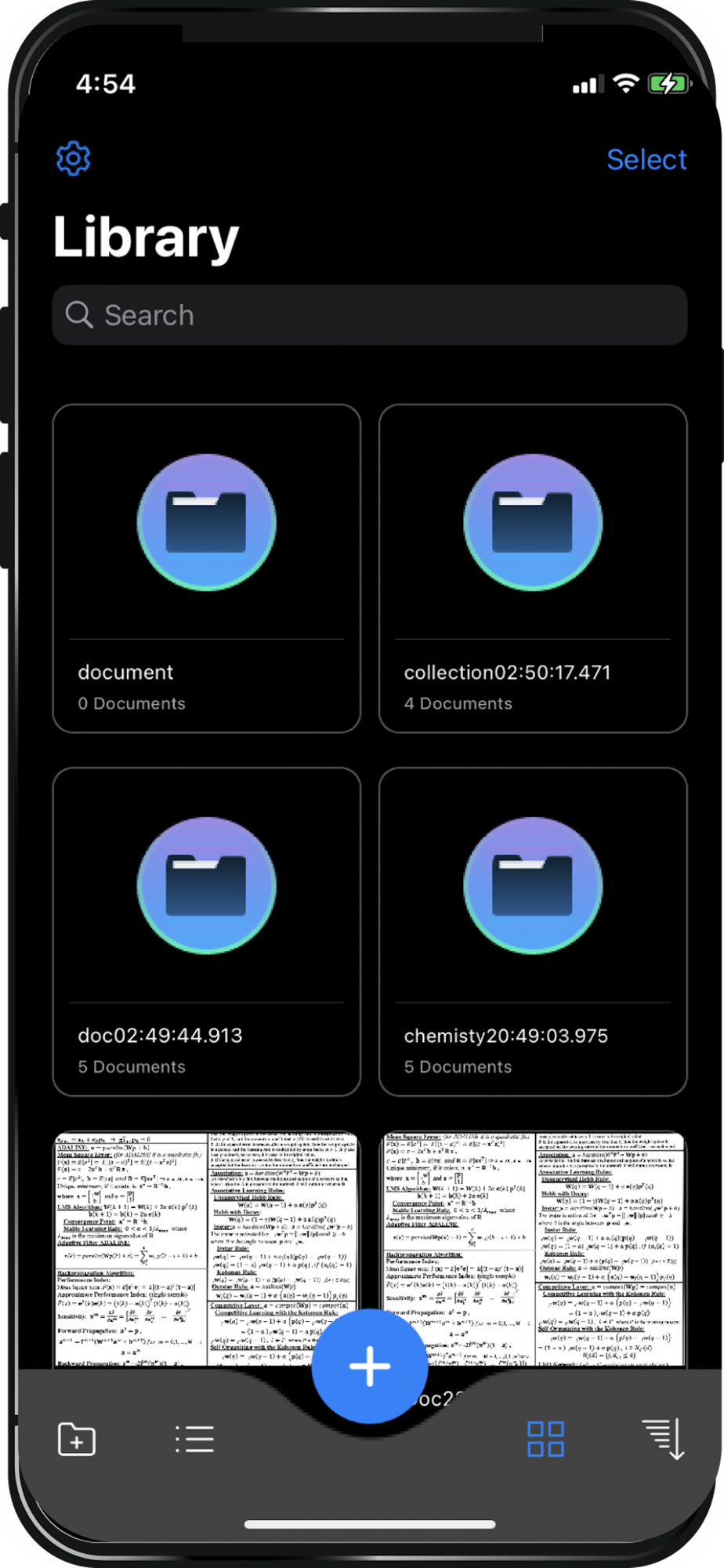Click the magnifying glass search icon

79,314
